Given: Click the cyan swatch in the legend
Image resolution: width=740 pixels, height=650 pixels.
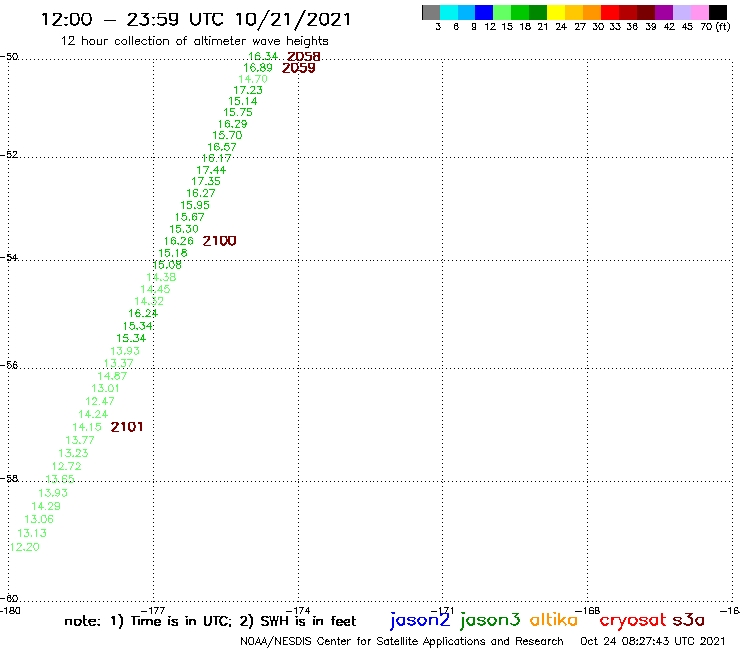Looking at the screenshot, I should pyautogui.click(x=449, y=12).
